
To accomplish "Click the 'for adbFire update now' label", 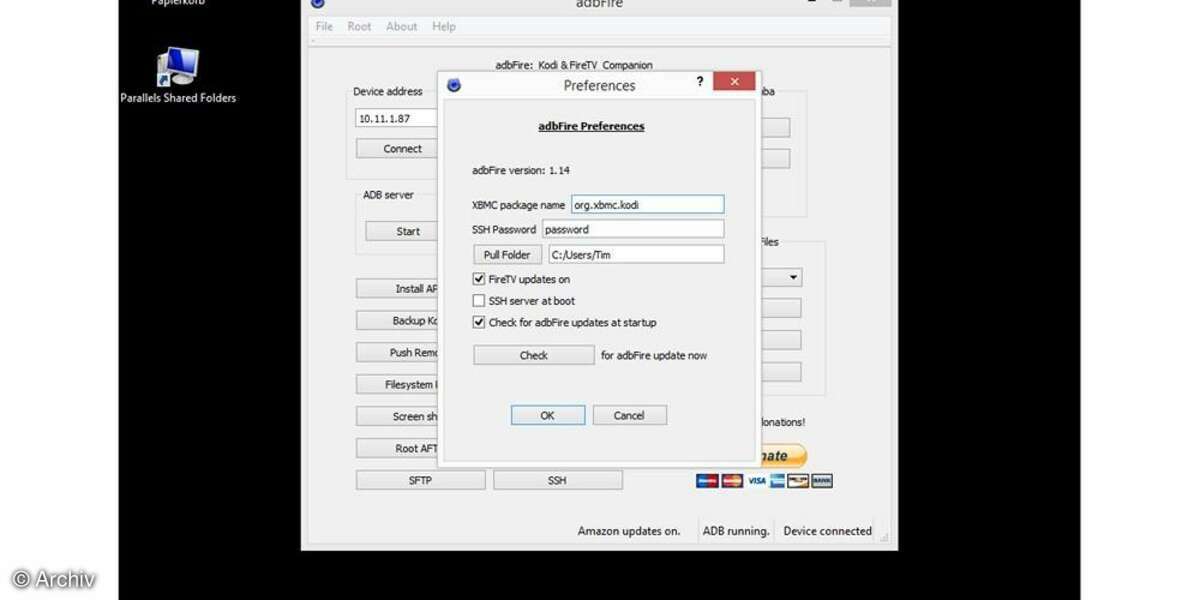I will [654, 355].
